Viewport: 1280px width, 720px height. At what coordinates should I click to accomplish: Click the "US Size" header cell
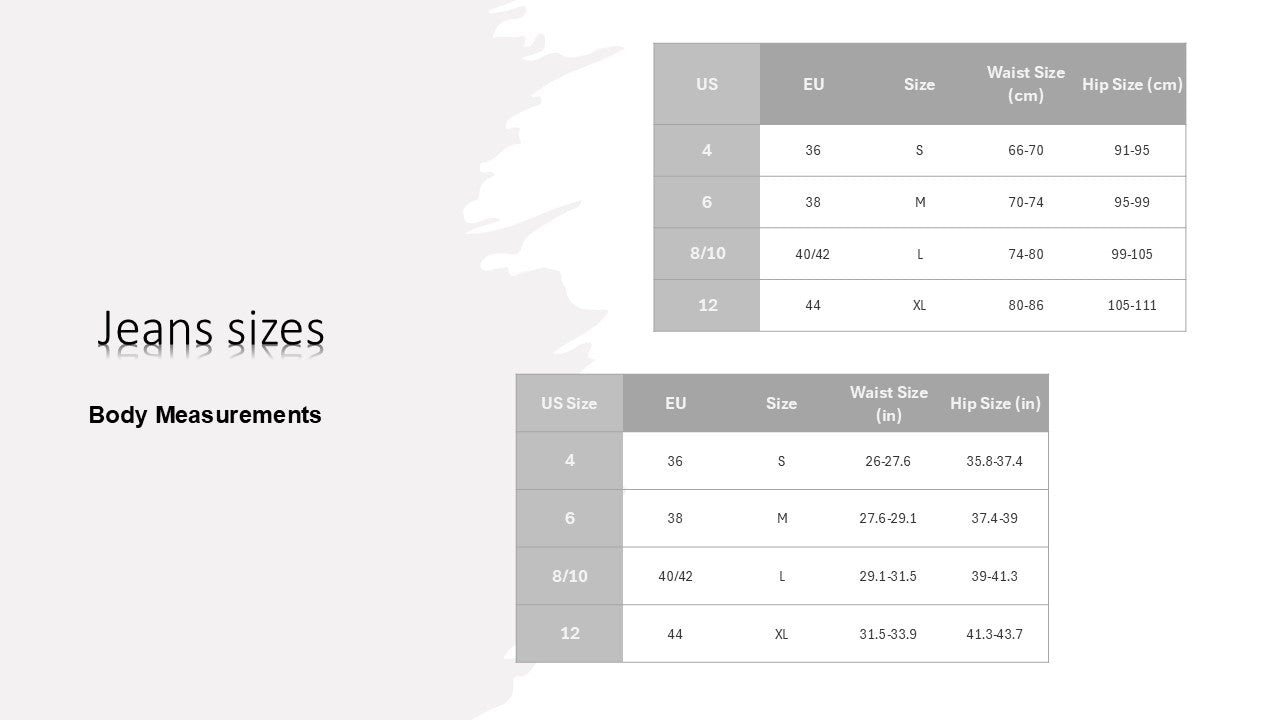click(x=569, y=403)
